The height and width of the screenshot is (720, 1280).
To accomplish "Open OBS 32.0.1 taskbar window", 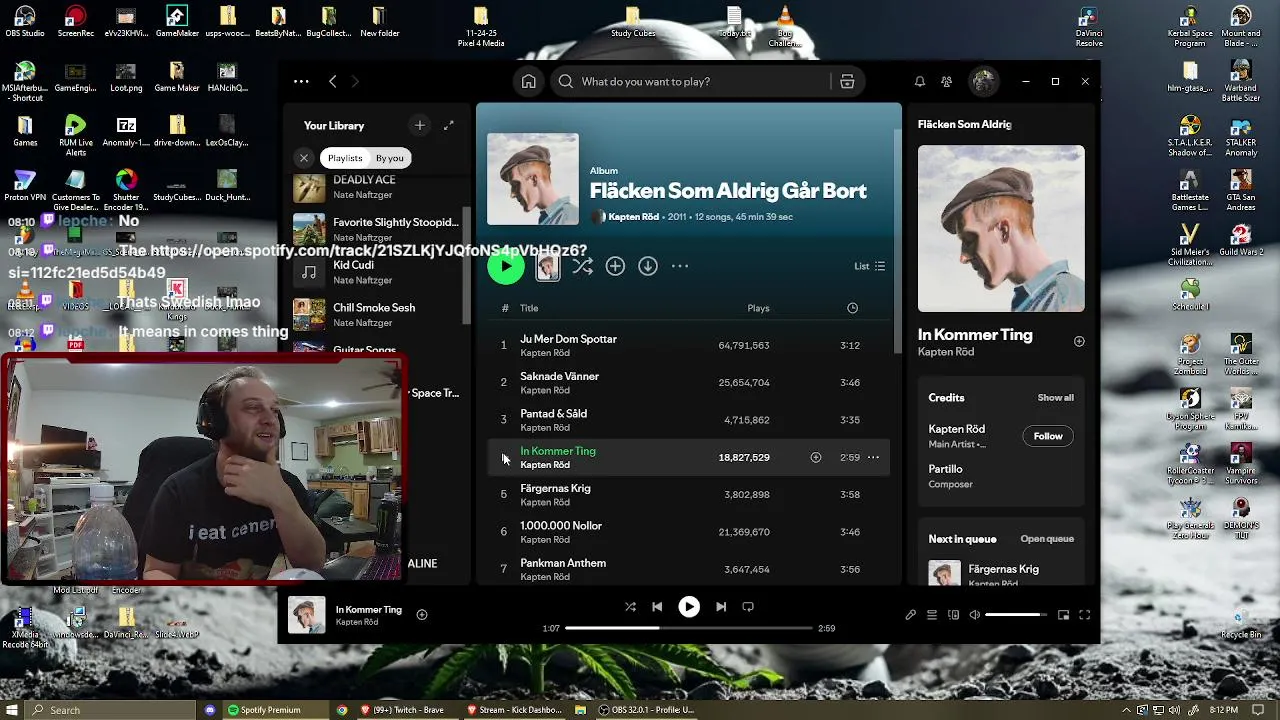I will coord(645,710).
